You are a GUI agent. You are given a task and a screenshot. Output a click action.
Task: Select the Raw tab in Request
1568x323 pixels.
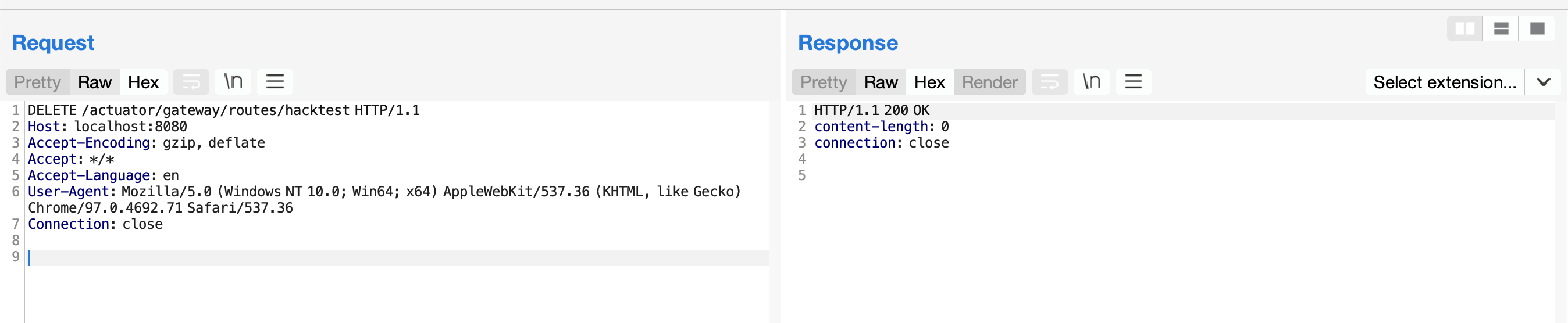(x=94, y=82)
